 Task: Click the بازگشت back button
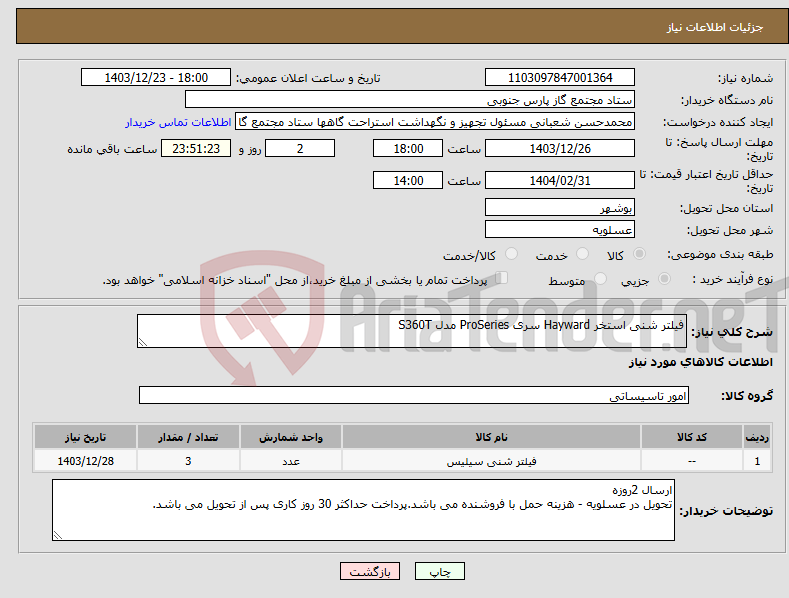(x=370, y=571)
